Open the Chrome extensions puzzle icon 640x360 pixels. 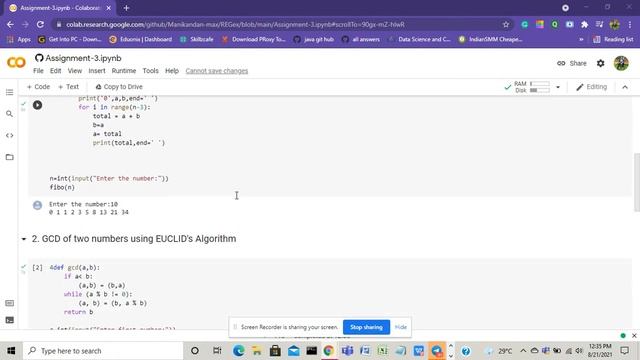click(x=584, y=24)
